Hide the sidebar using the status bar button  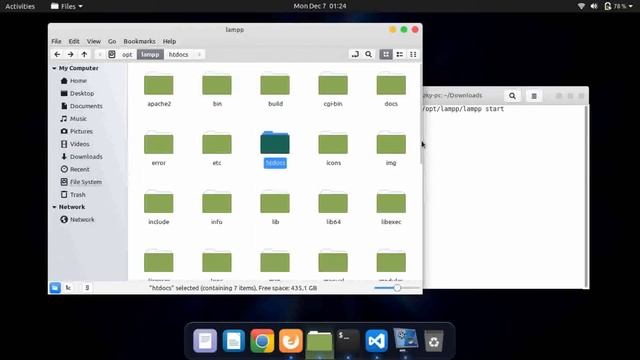(x=87, y=288)
